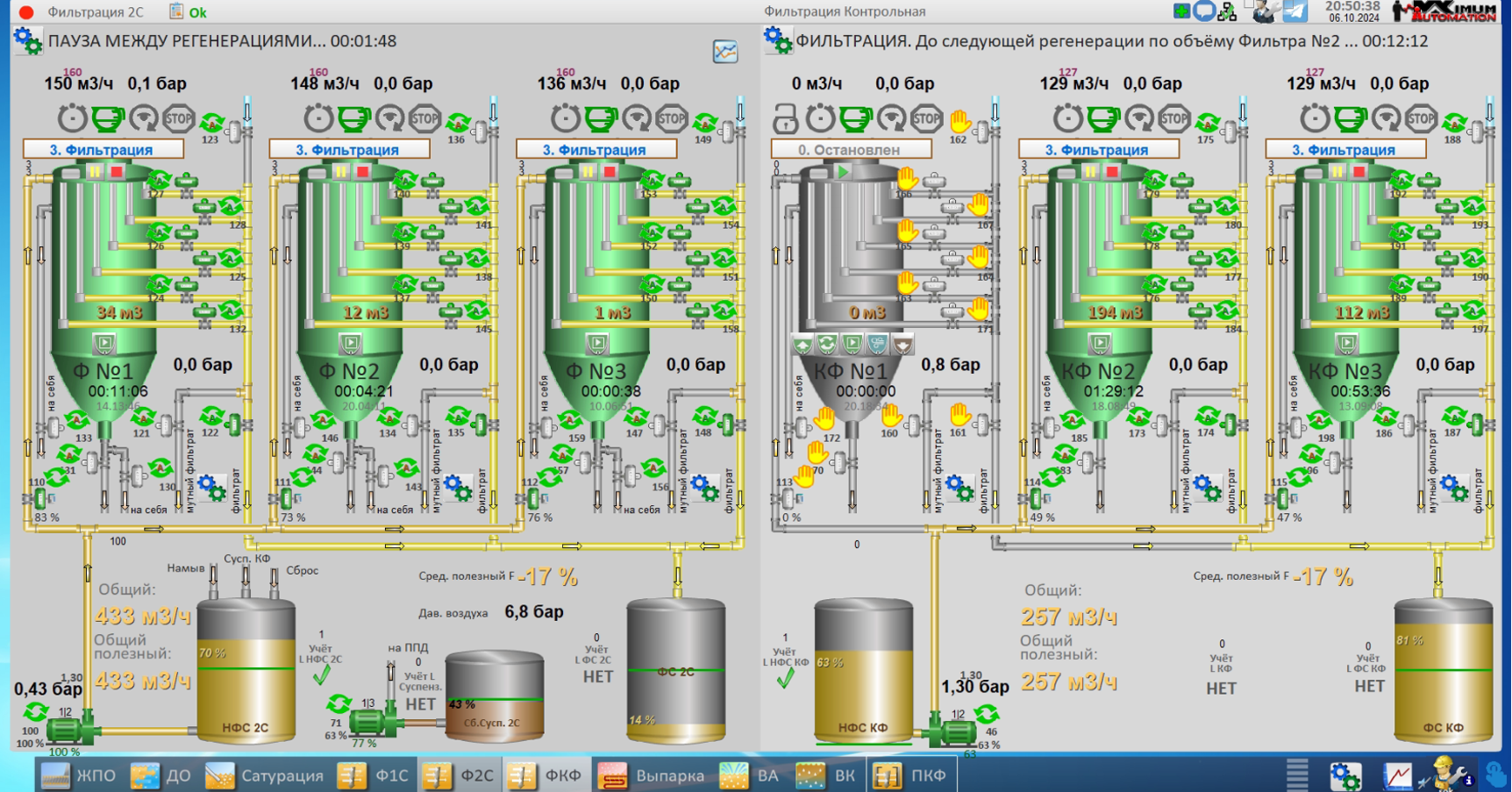The height and width of the screenshot is (792, 1512).
Task: Open the 3. Фильтрация state box of КФ №2
Action: pyautogui.click(x=1098, y=149)
